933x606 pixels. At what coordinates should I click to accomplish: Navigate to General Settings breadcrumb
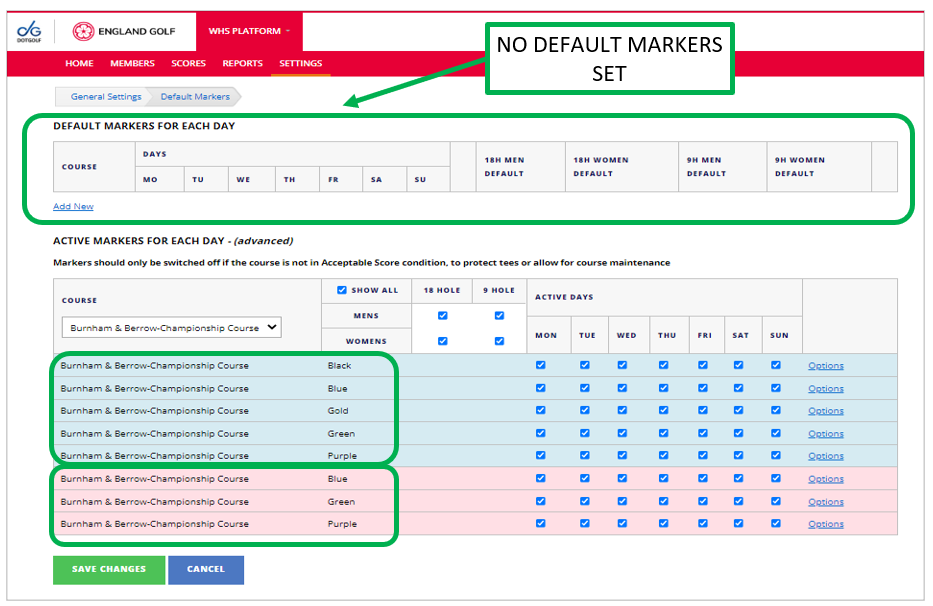coord(106,96)
